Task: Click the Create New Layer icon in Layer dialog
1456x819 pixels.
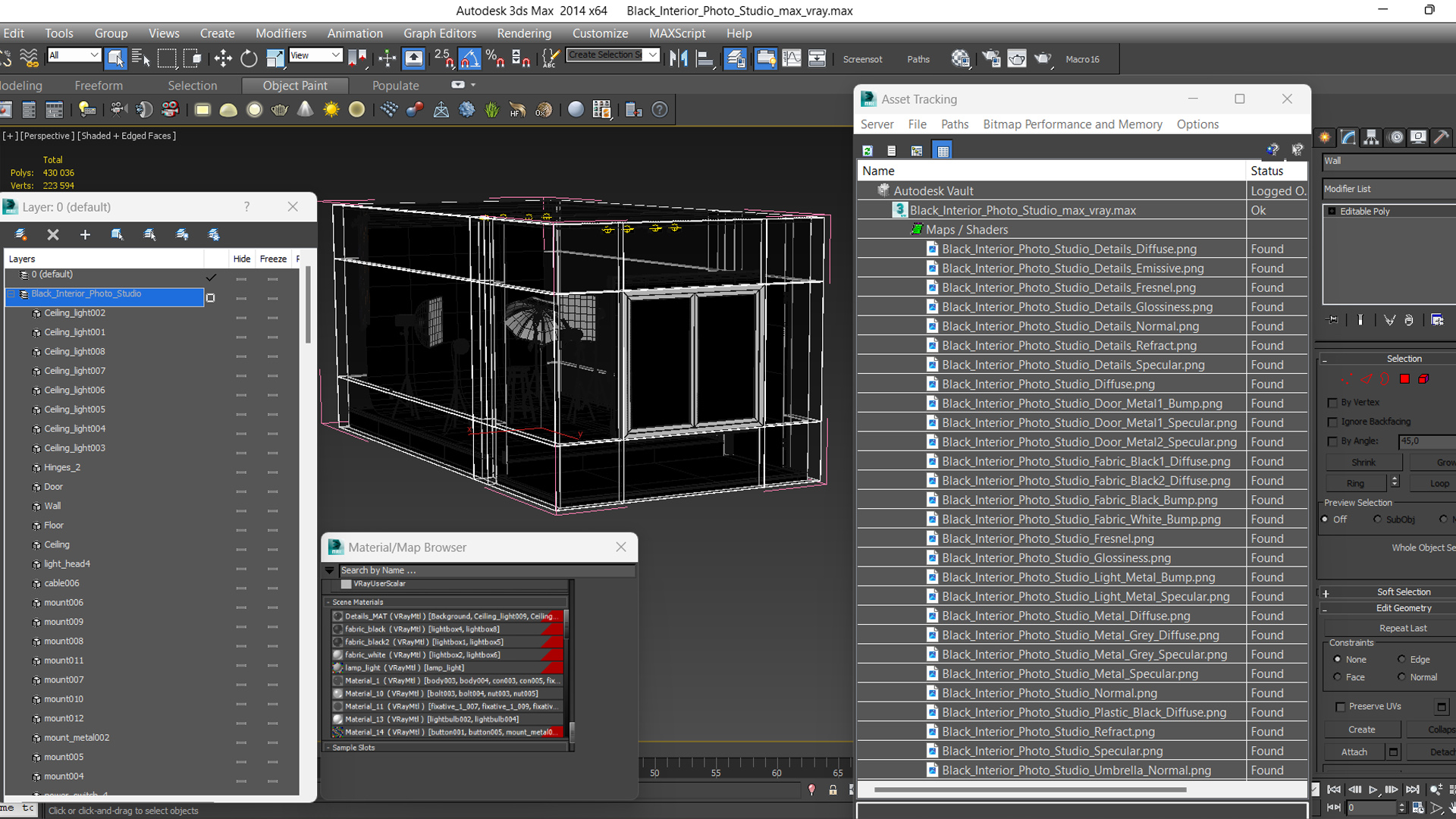Action: click(20, 234)
